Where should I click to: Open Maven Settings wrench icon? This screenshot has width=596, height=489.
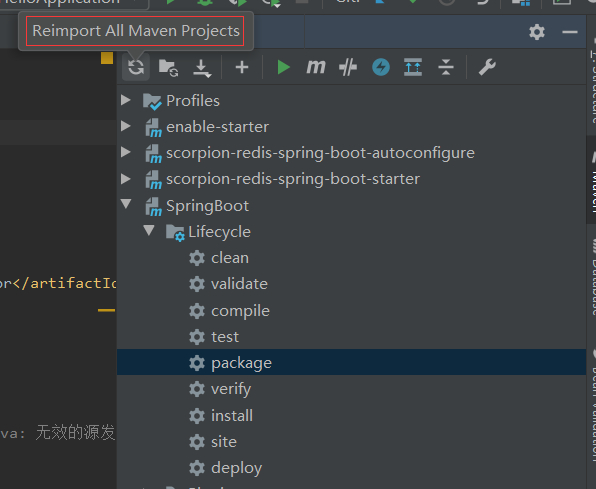point(487,67)
